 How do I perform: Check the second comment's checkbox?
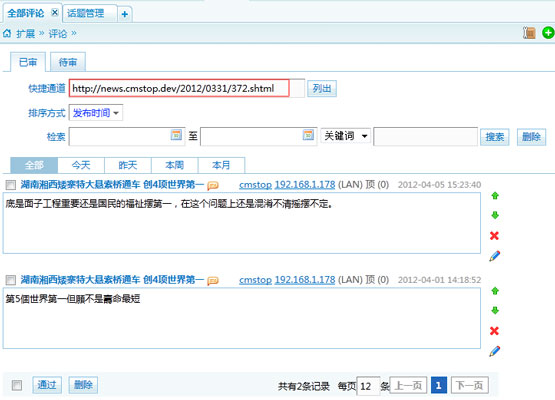click(11, 280)
